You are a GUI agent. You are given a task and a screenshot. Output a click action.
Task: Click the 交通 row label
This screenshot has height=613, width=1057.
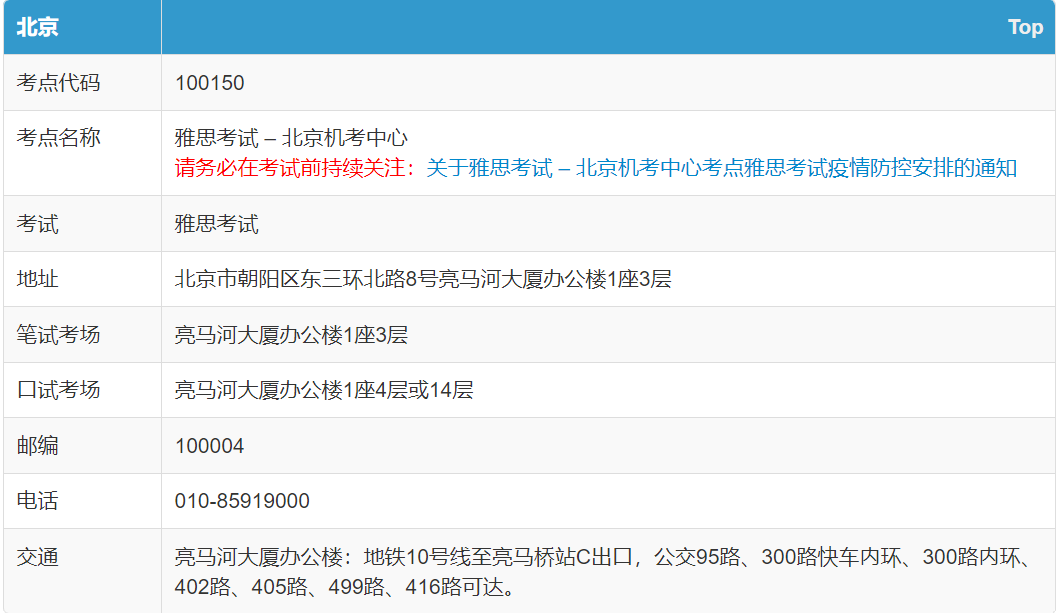(37, 557)
